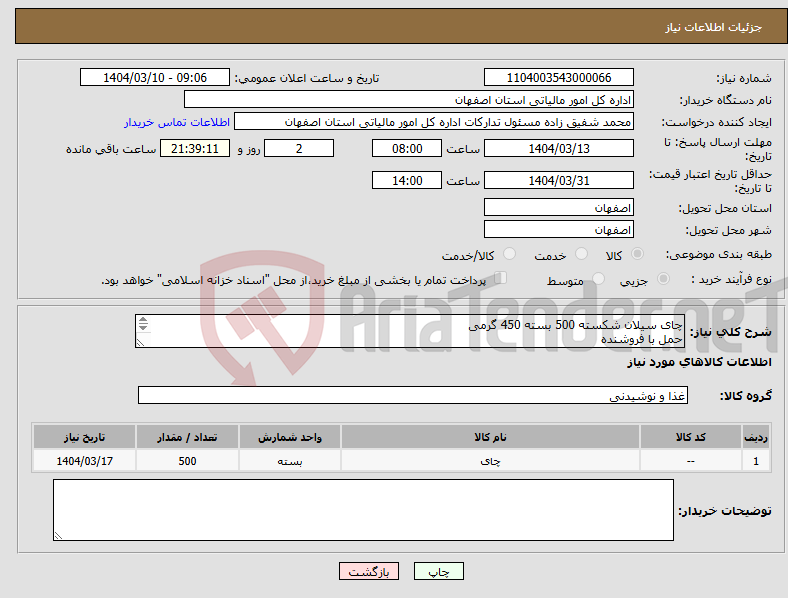This screenshot has height=598, width=788.
Task: Click the delivery city field اصفهان
Action: 559,230
